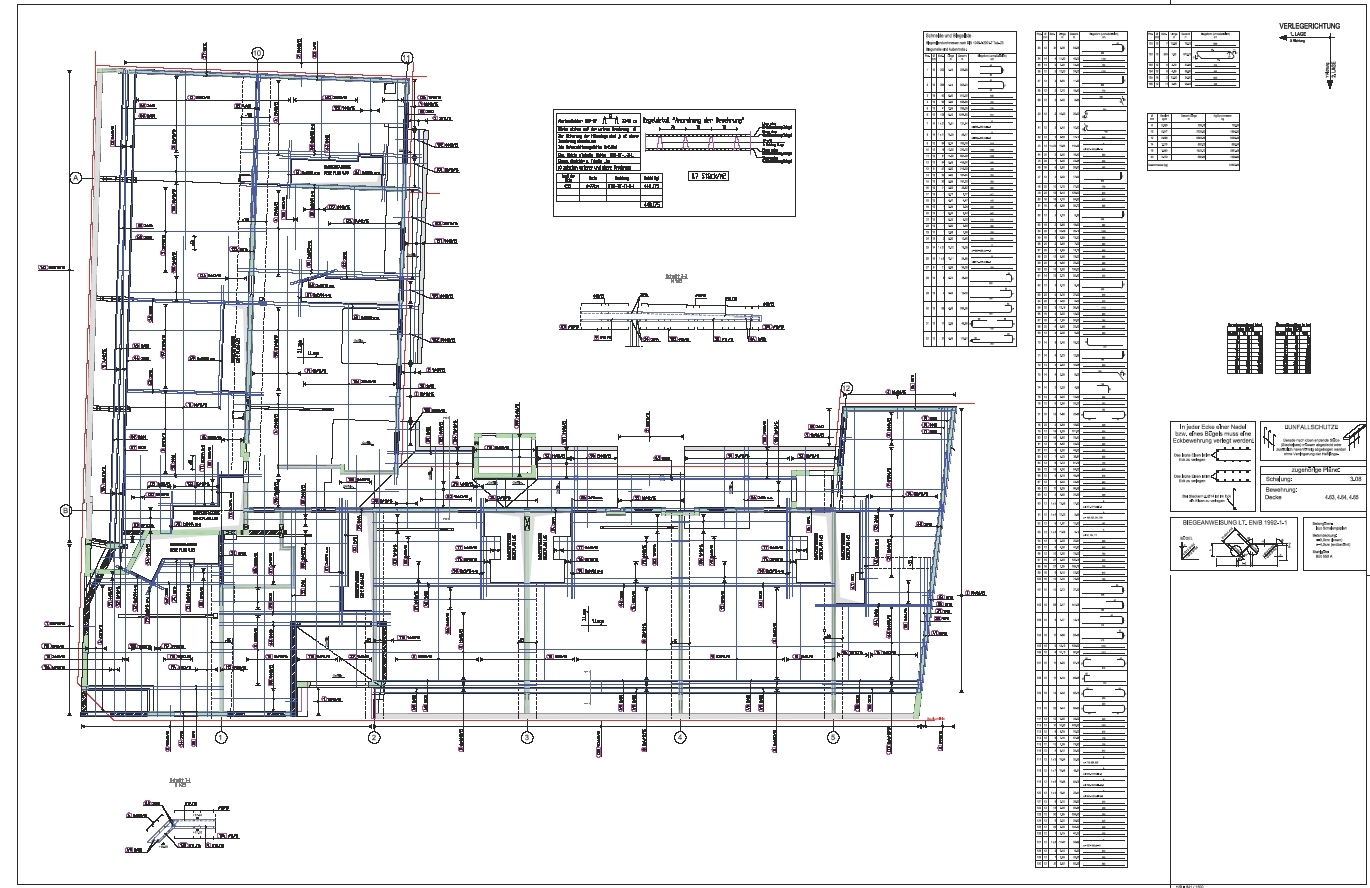Viewport: 1370px width, 888px height.
Task: Click grid axis bubble 2
Action: pyautogui.click(x=374, y=737)
